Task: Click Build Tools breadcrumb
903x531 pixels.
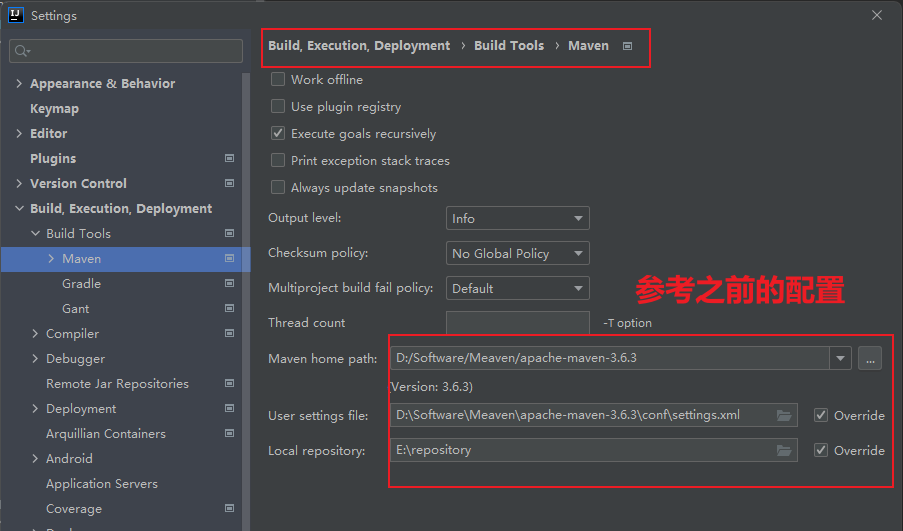Action: [509, 45]
